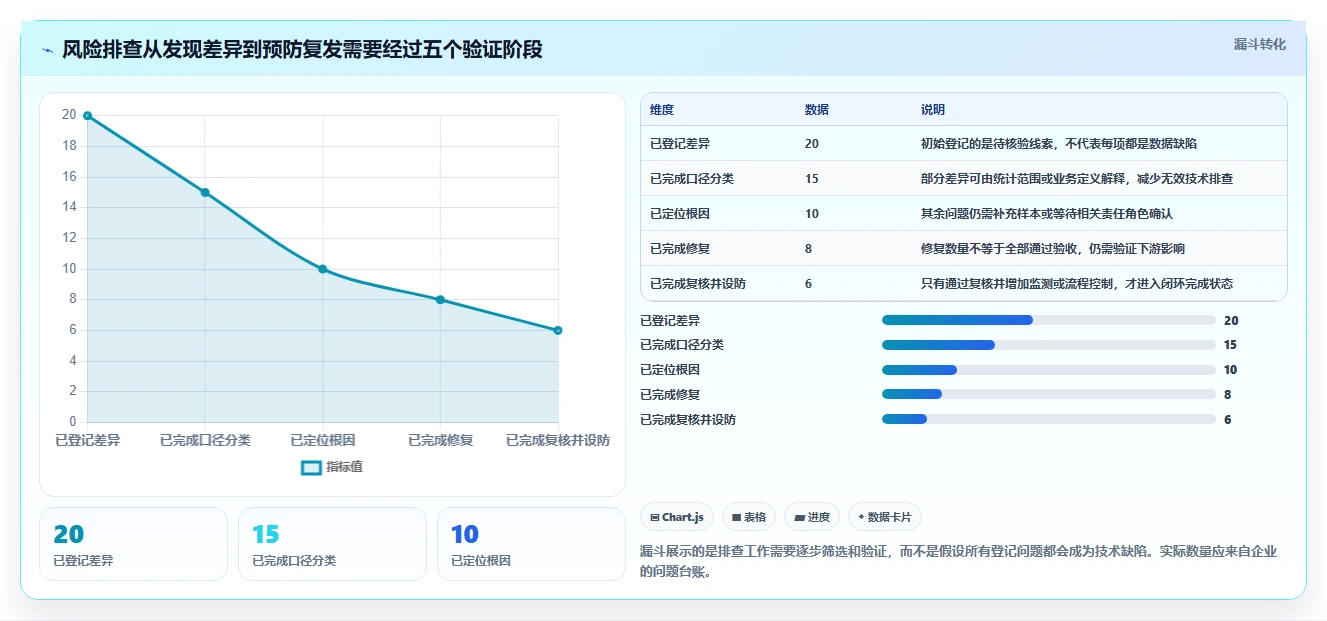
Task: Click the description 初始登记的是待核验线索，不代表每项都是数据缺陷
Action: pyautogui.click(x=1059, y=144)
